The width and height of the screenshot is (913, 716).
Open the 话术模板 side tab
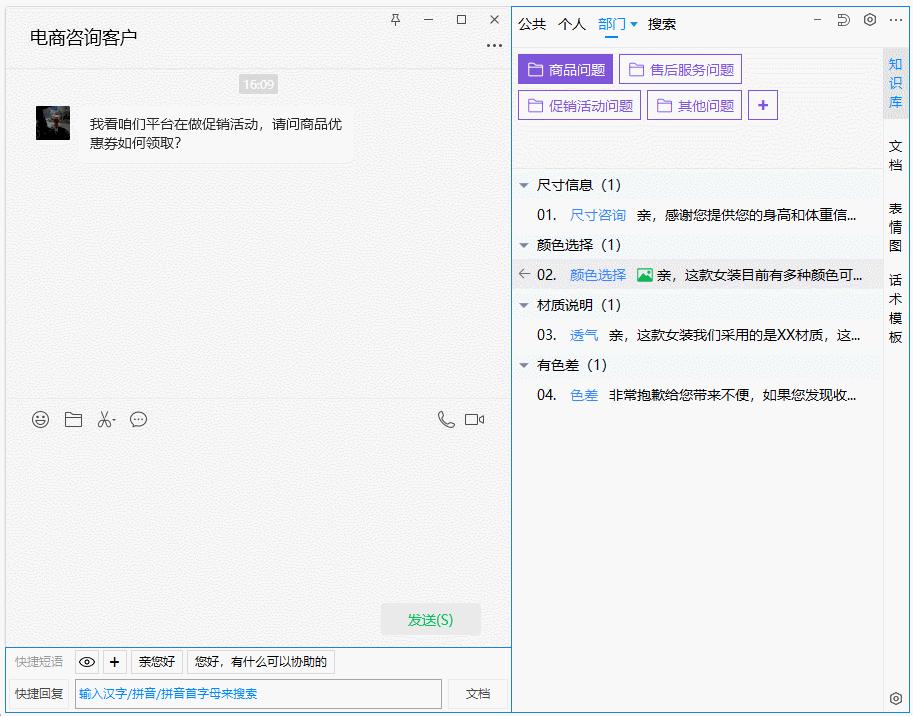point(895,309)
